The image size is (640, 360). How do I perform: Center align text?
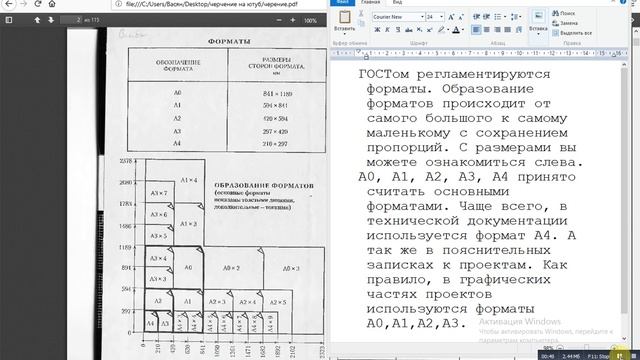(487, 30)
